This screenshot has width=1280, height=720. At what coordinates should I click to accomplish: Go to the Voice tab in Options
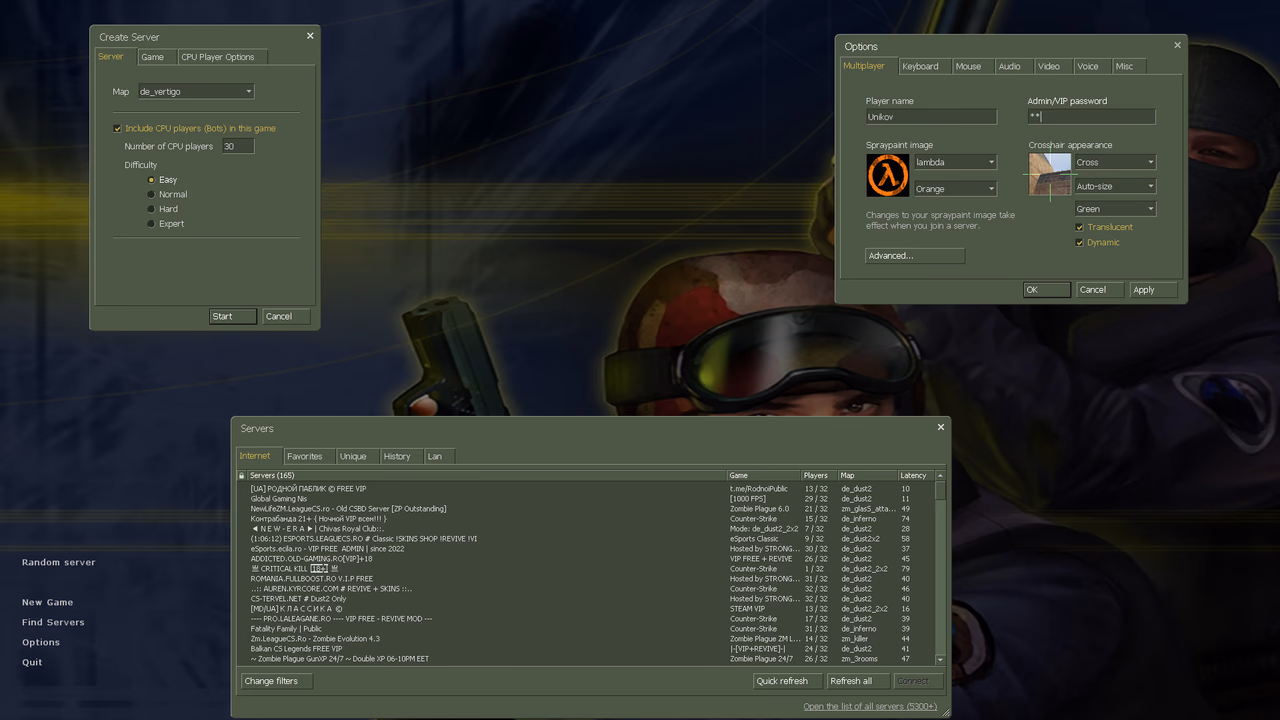1092,66
